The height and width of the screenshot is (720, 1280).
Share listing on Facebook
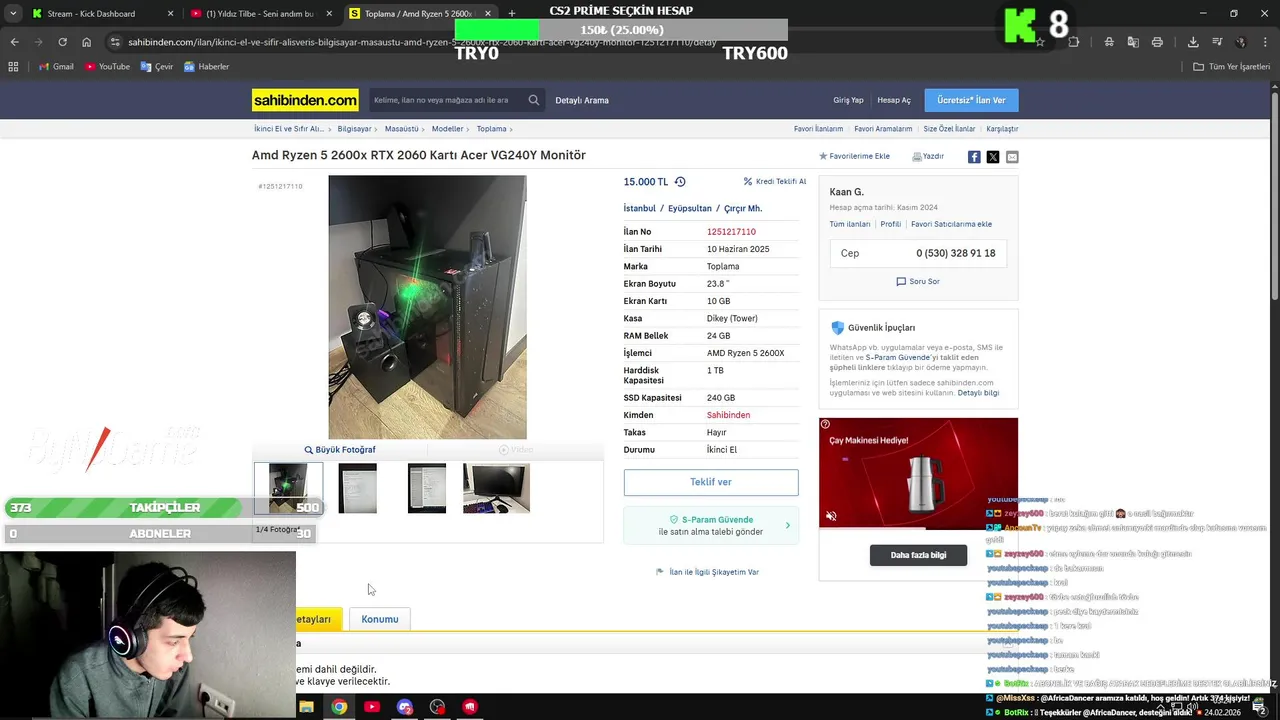point(974,157)
